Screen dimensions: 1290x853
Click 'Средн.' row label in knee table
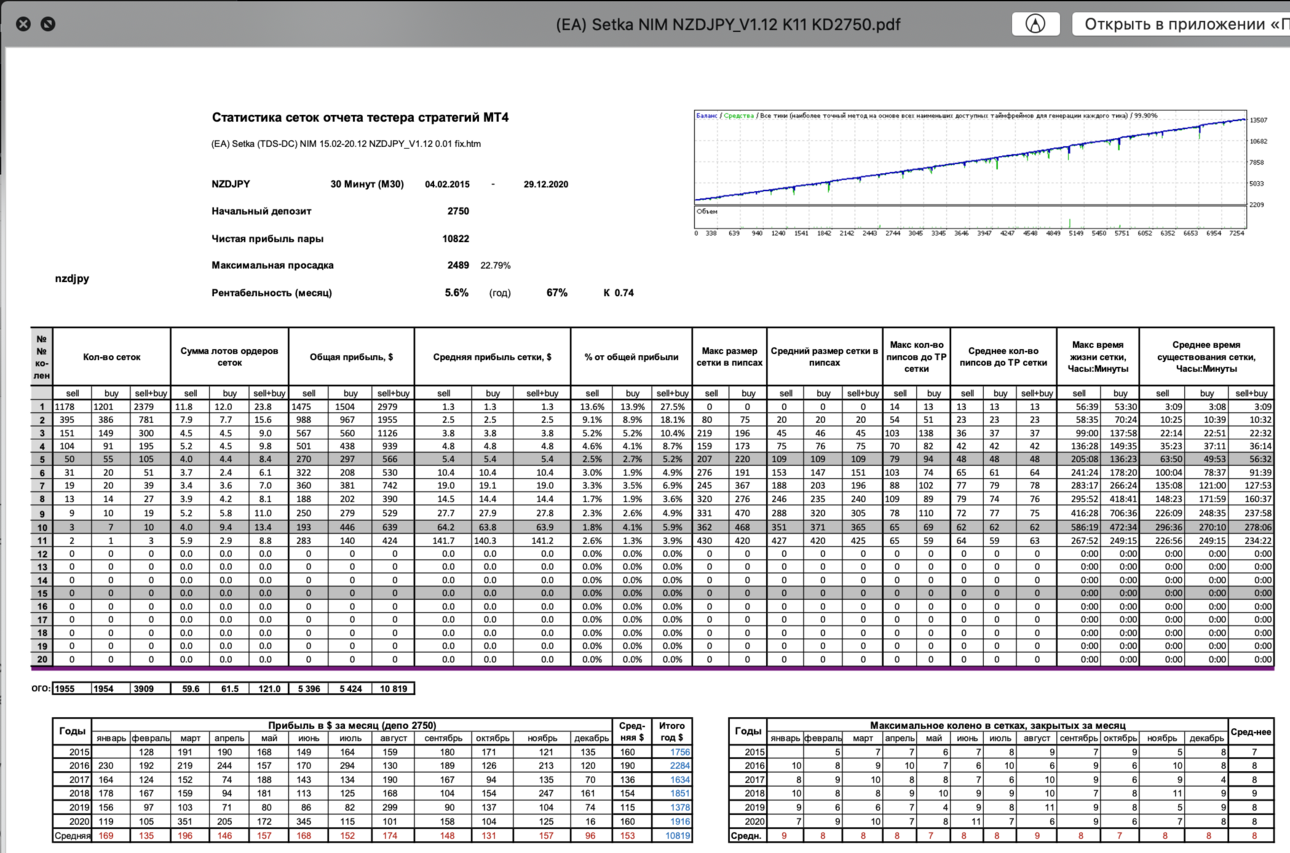747,835
